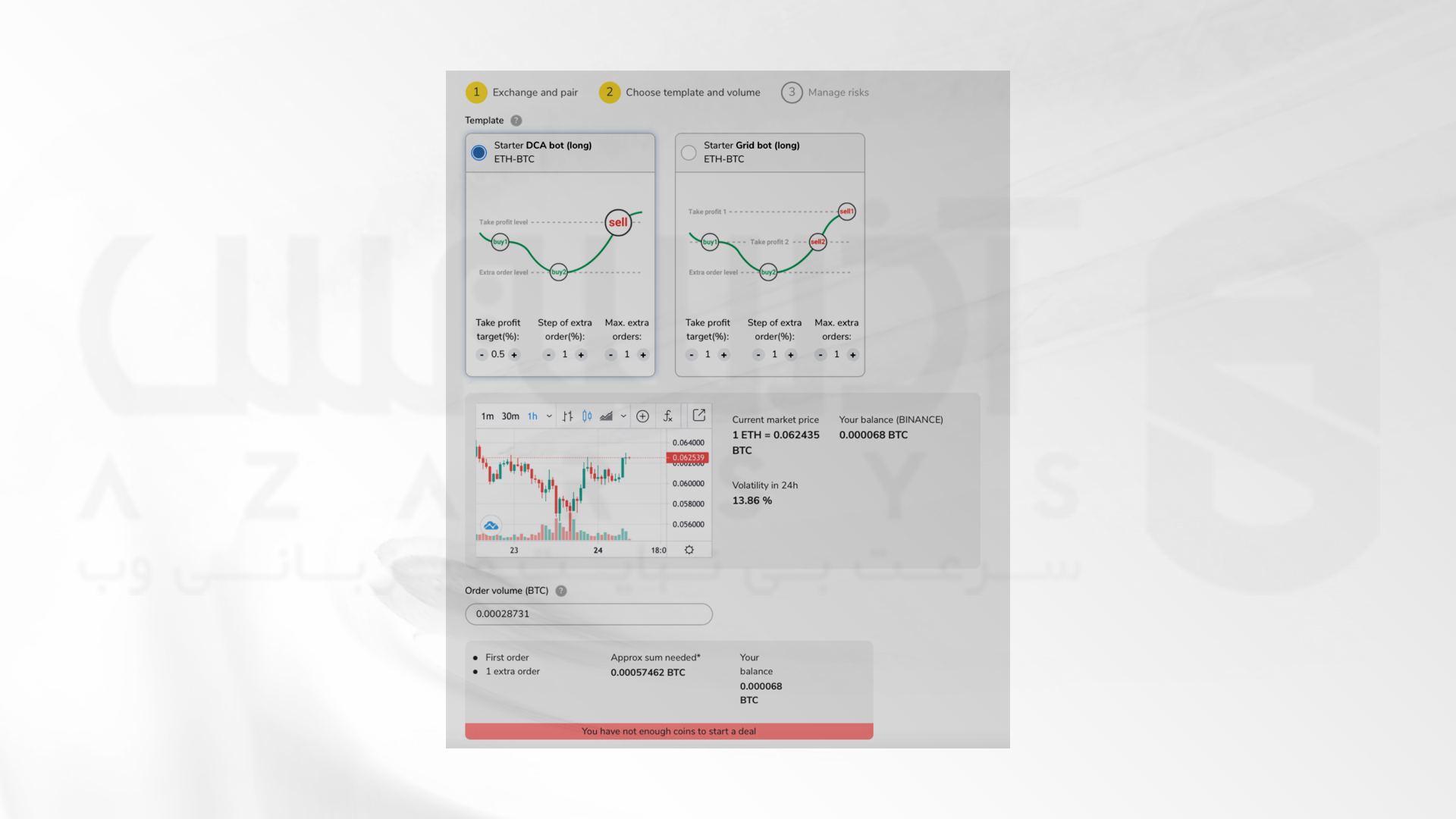
Task: Click the candlestick chart icon
Action: tap(587, 416)
